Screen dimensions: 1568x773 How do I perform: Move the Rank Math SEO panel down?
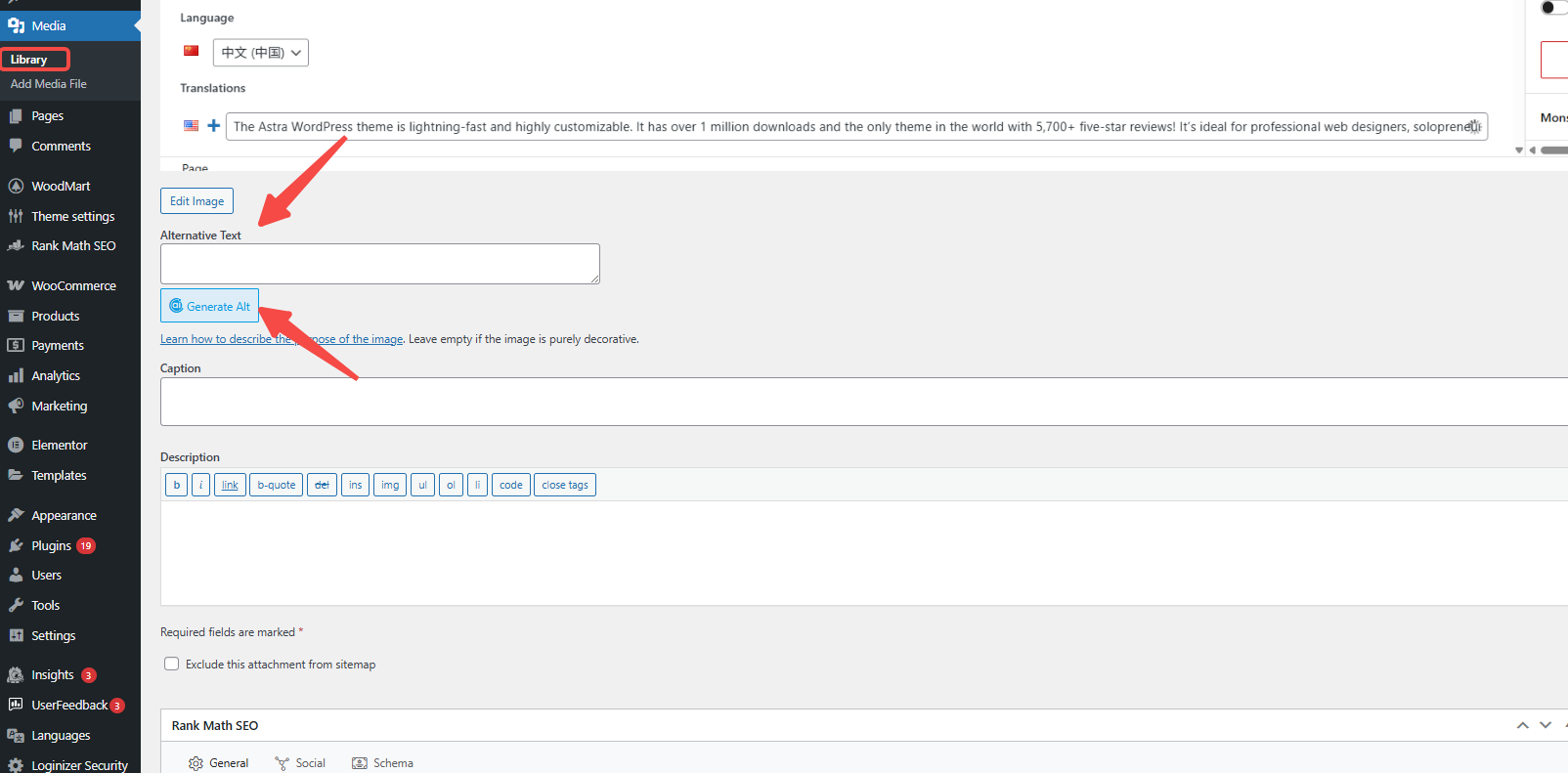point(1546,725)
